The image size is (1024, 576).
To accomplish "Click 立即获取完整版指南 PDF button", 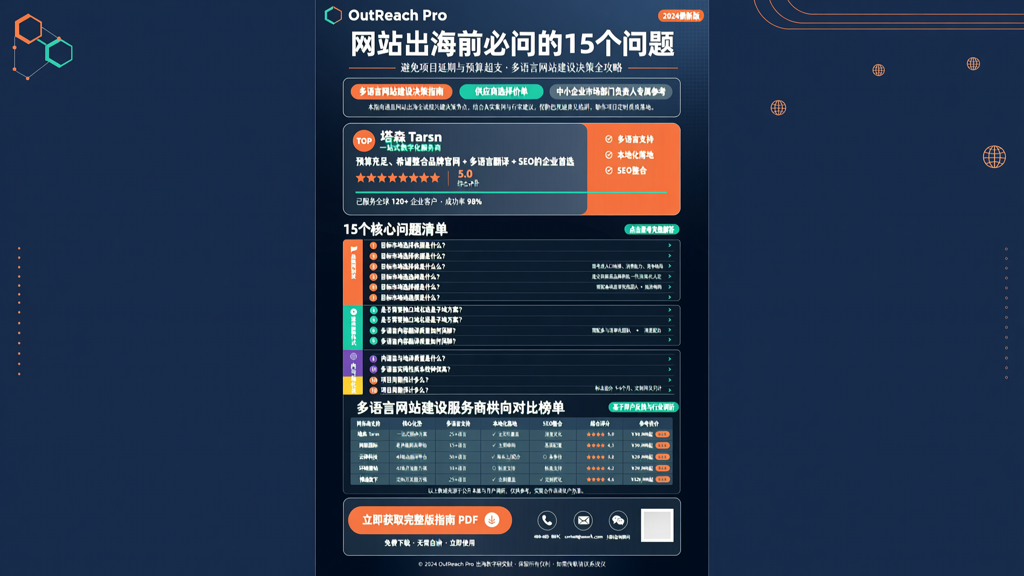I will pos(430,520).
